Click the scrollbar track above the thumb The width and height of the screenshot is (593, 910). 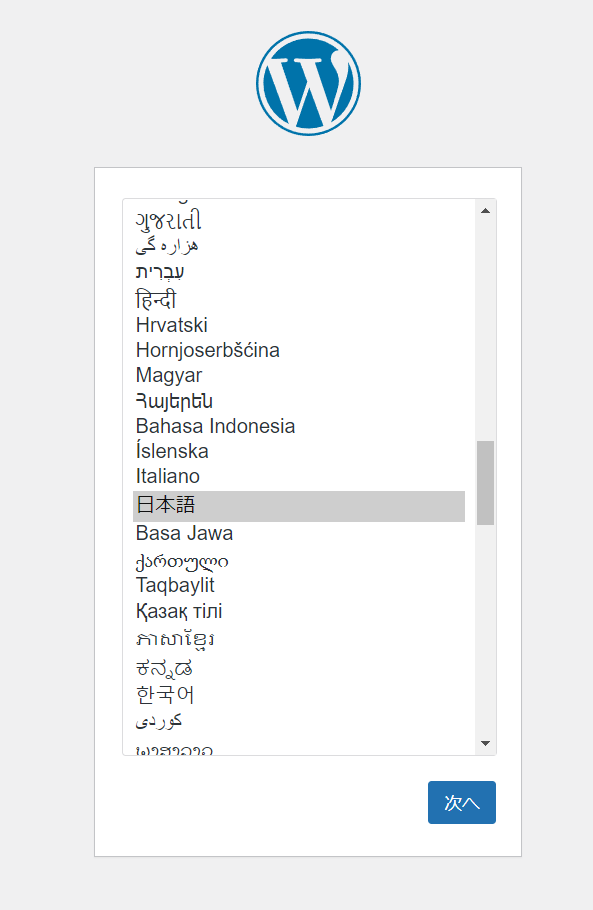[486, 331]
